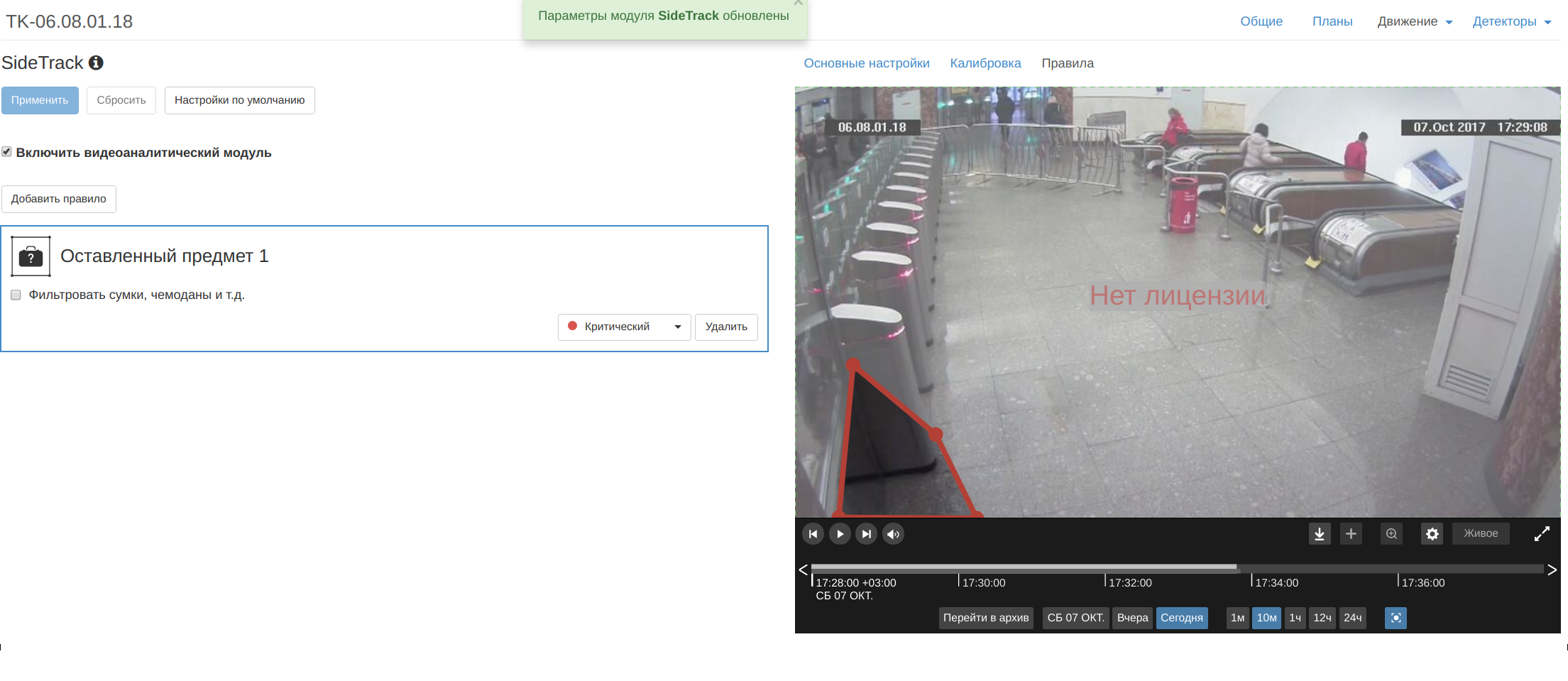Go to Общие section

[1261, 21]
